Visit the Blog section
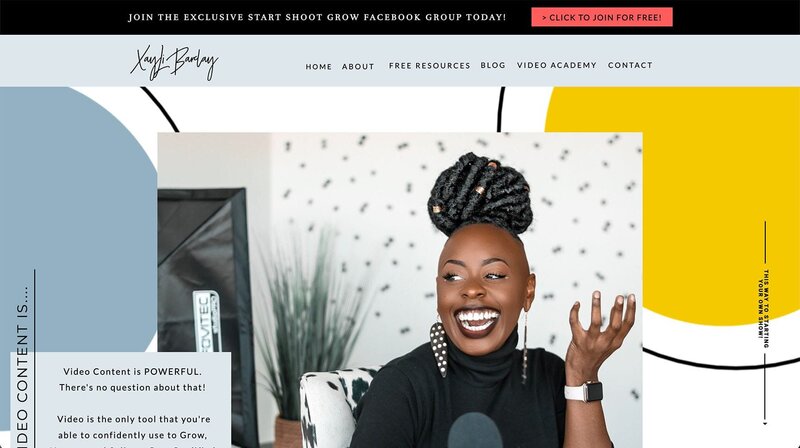Image resolution: width=800 pixels, height=448 pixels. click(x=493, y=65)
